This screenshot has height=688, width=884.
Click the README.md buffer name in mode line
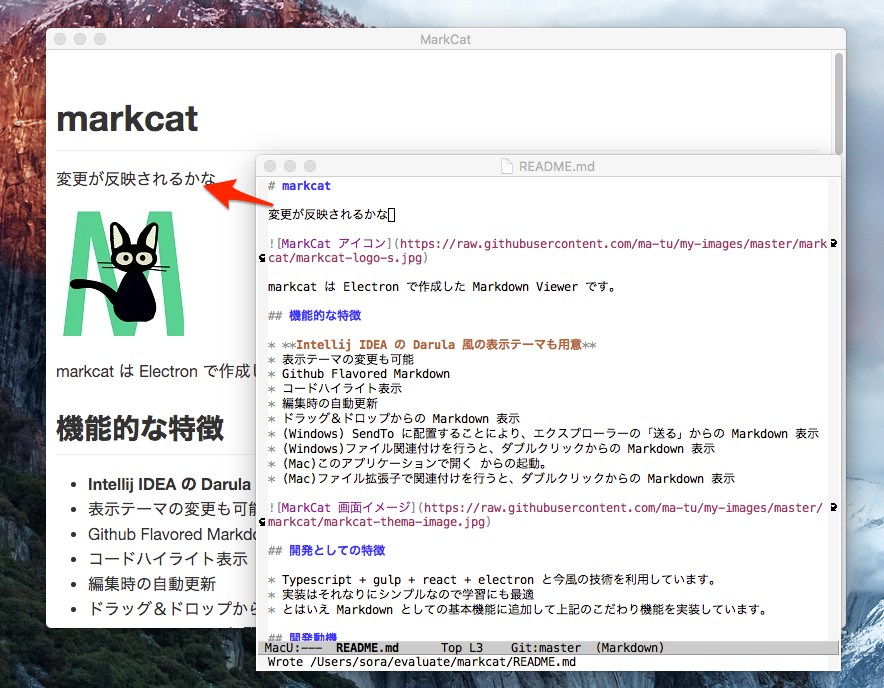(367, 647)
